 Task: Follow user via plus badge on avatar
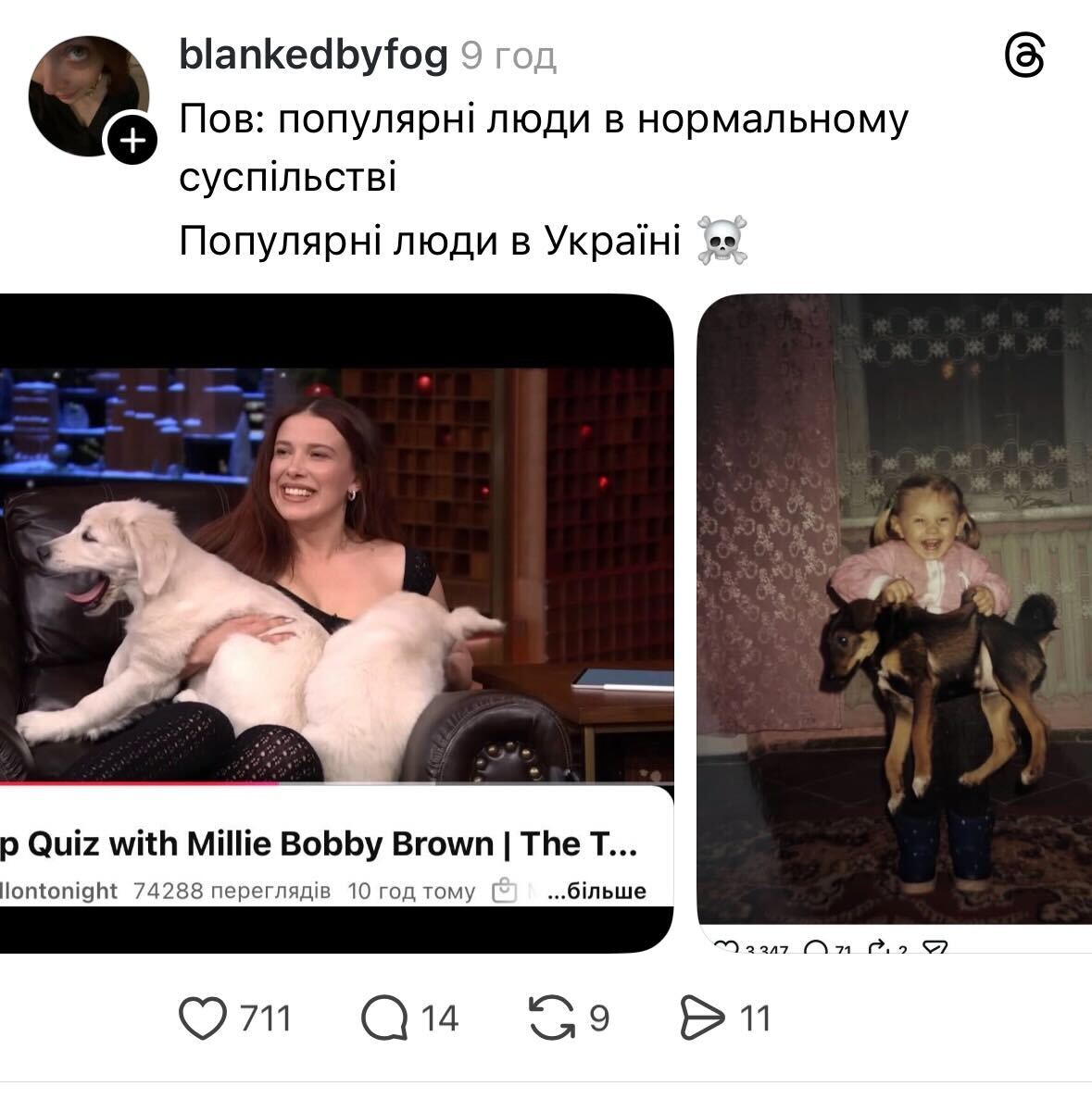click(132, 140)
